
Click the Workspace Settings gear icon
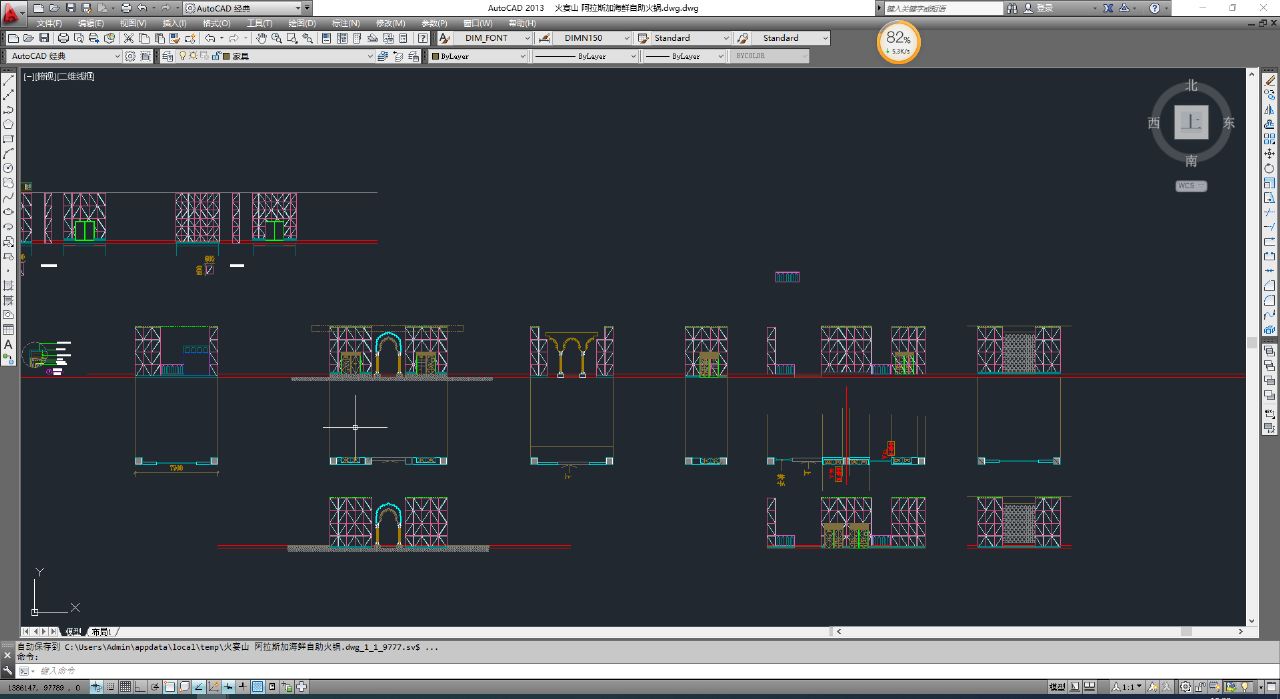click(130, 56)
